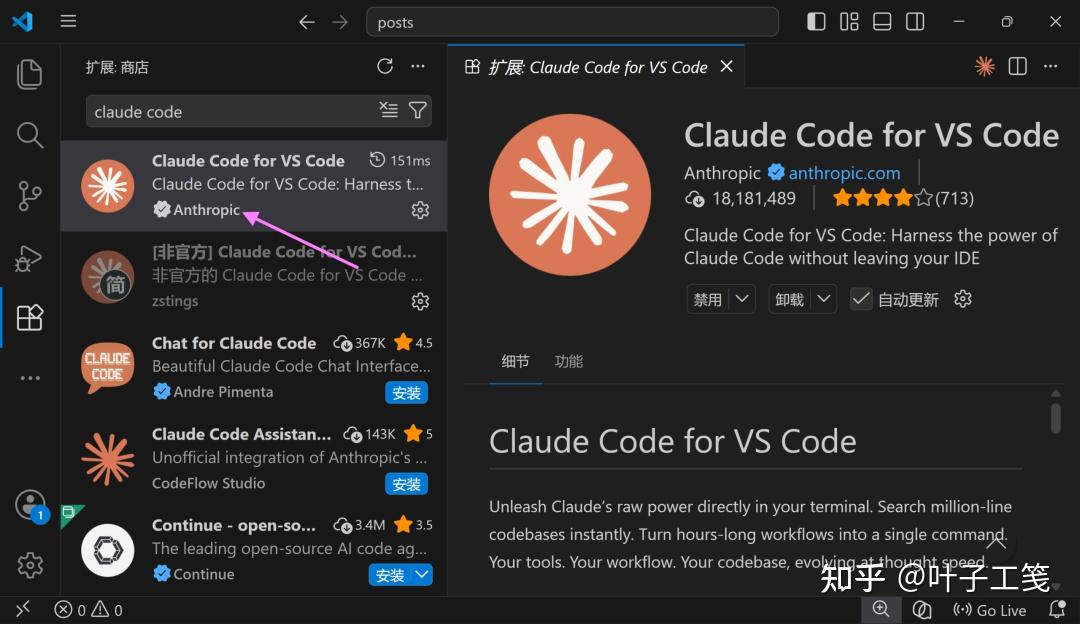This screenshot has height=624, width=1080.
Task: Open the Copilot status bar icon
Action: pyautogui.click(x=922, y=610)
